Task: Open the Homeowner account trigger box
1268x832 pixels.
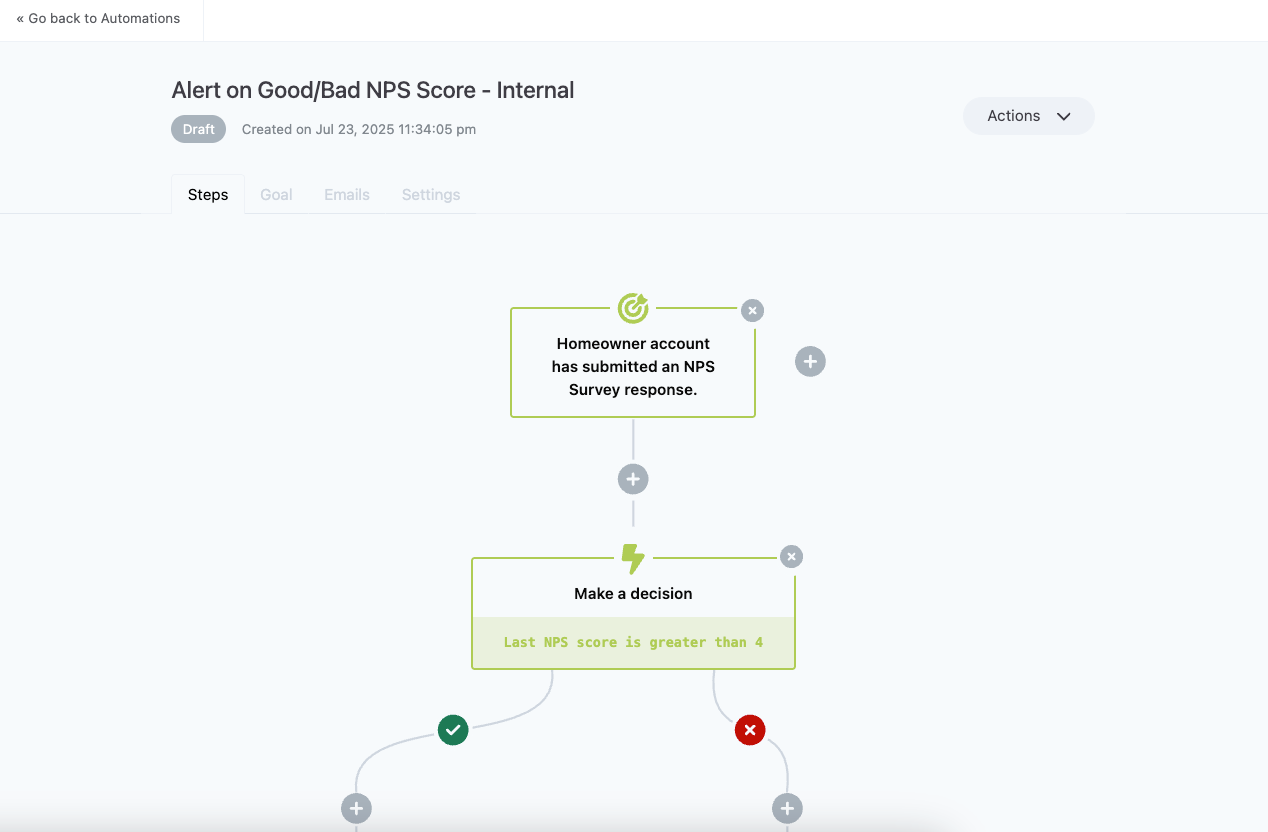Action: (x=633, y=366)
